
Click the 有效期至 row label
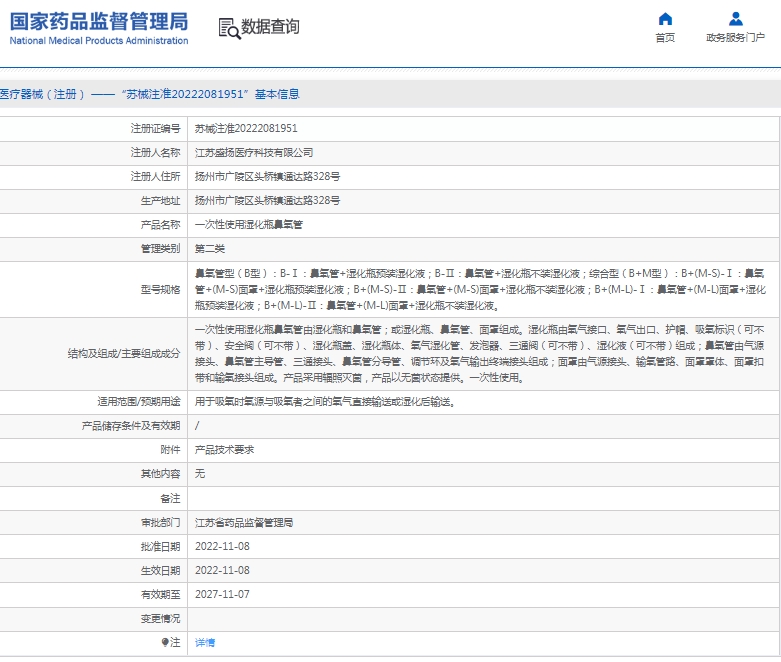[160, 594]
